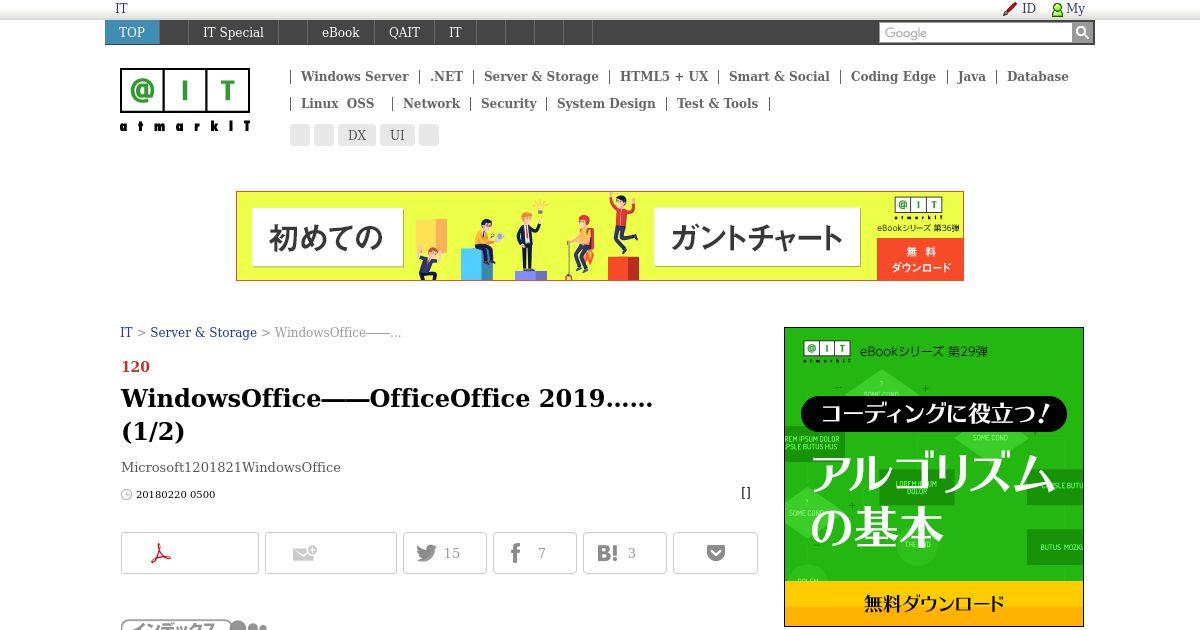Image resolution: width=1200 pixels, height=630 pixels.
Task: Click the green My user icon
Action: click(x=1057, y=9)
